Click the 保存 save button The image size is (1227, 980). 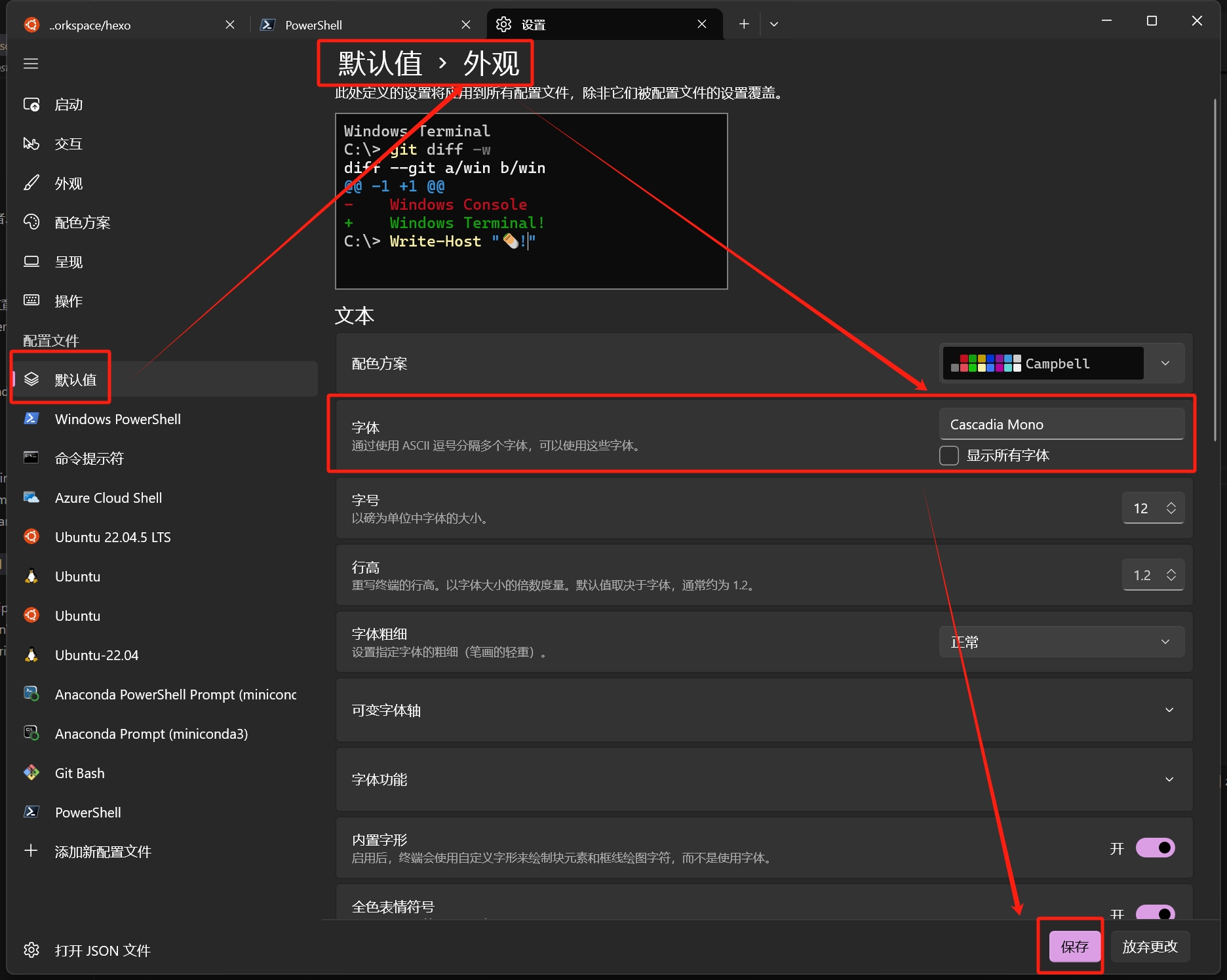pyautogui.click(x=1074, y=947)
